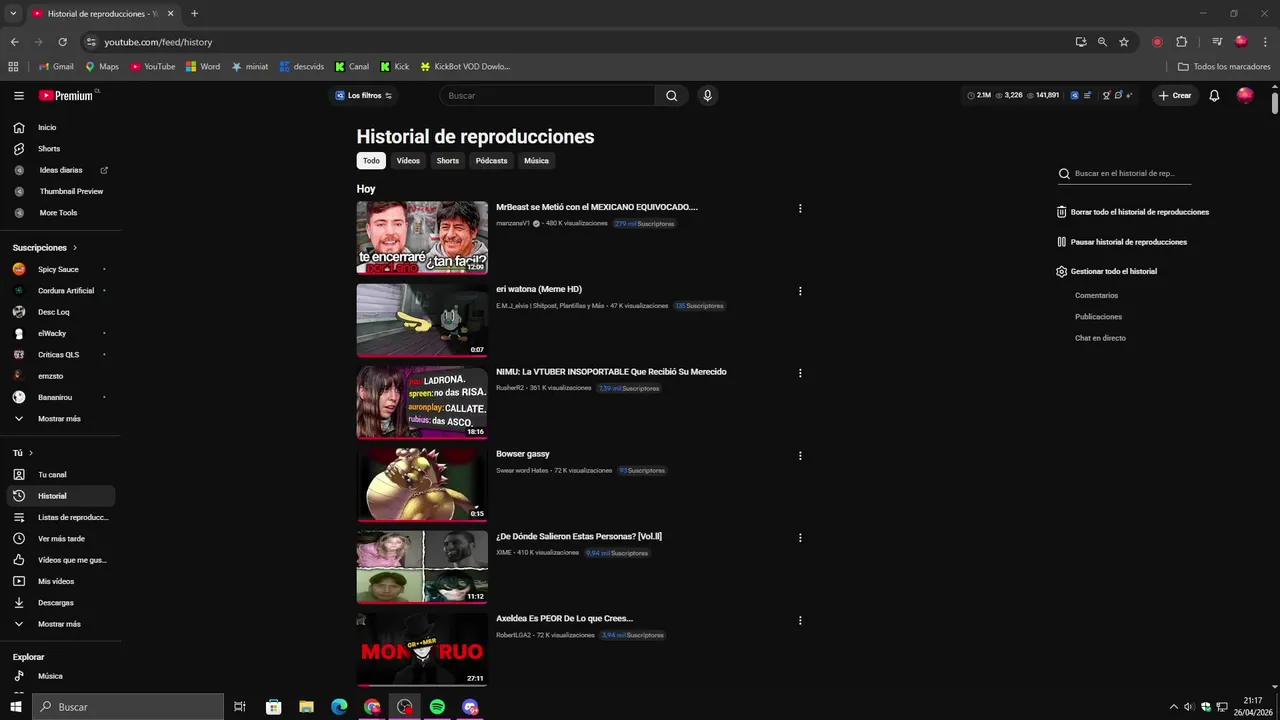Open YouTube notifications bell

tap(1214, 96)
